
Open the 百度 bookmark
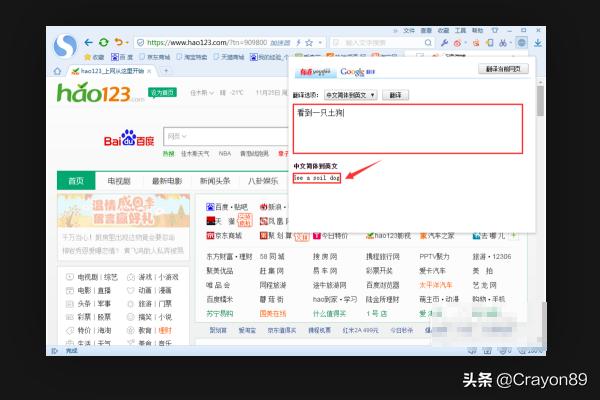tap(122, 57)
